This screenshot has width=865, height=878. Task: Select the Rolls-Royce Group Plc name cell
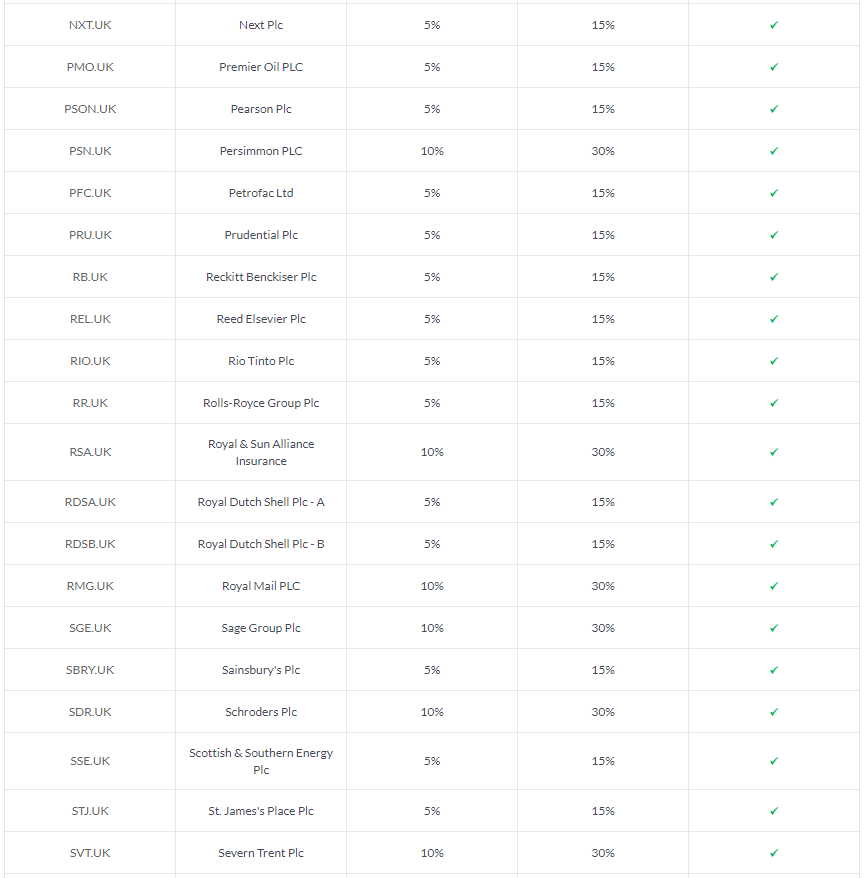tap(261, 403)
